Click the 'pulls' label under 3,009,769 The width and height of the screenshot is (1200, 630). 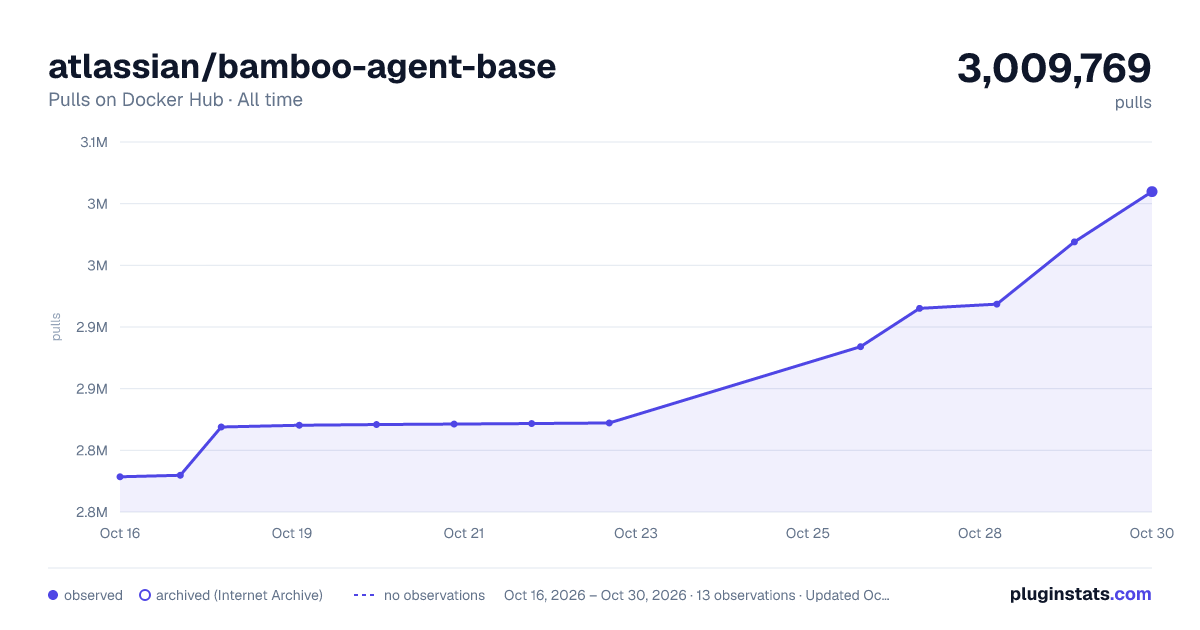click(x=1133, y=103)
